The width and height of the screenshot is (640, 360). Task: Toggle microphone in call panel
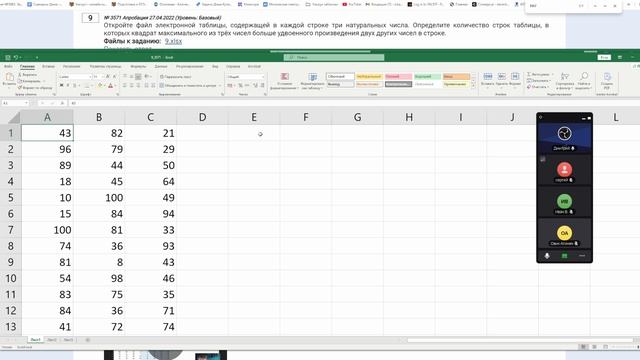[547, 256]
